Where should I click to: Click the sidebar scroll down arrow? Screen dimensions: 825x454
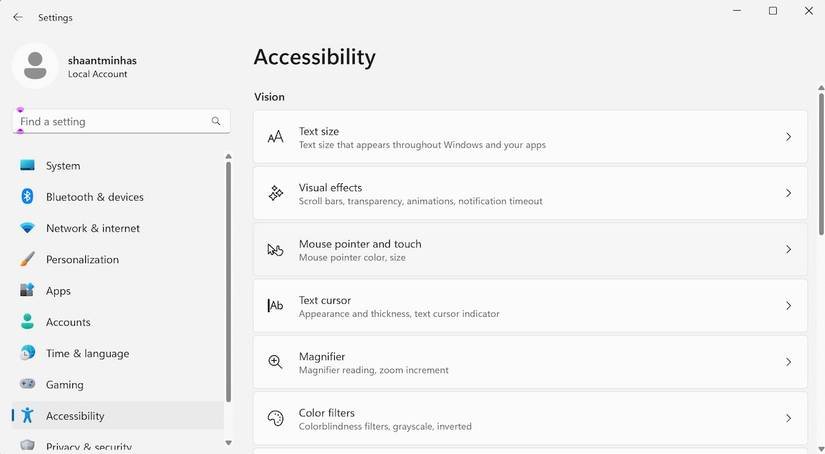tap(228, 442)
